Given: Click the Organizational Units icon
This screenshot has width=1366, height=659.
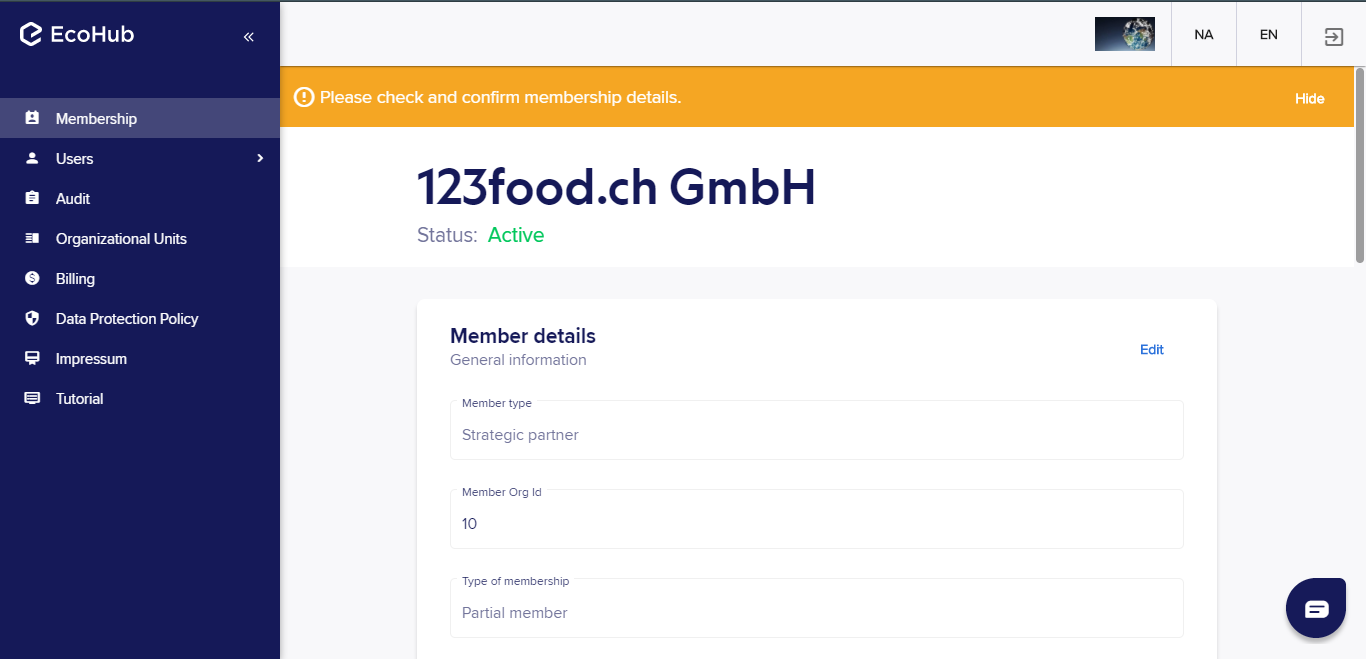Looking at the screenshot, I should pos(32,238).
